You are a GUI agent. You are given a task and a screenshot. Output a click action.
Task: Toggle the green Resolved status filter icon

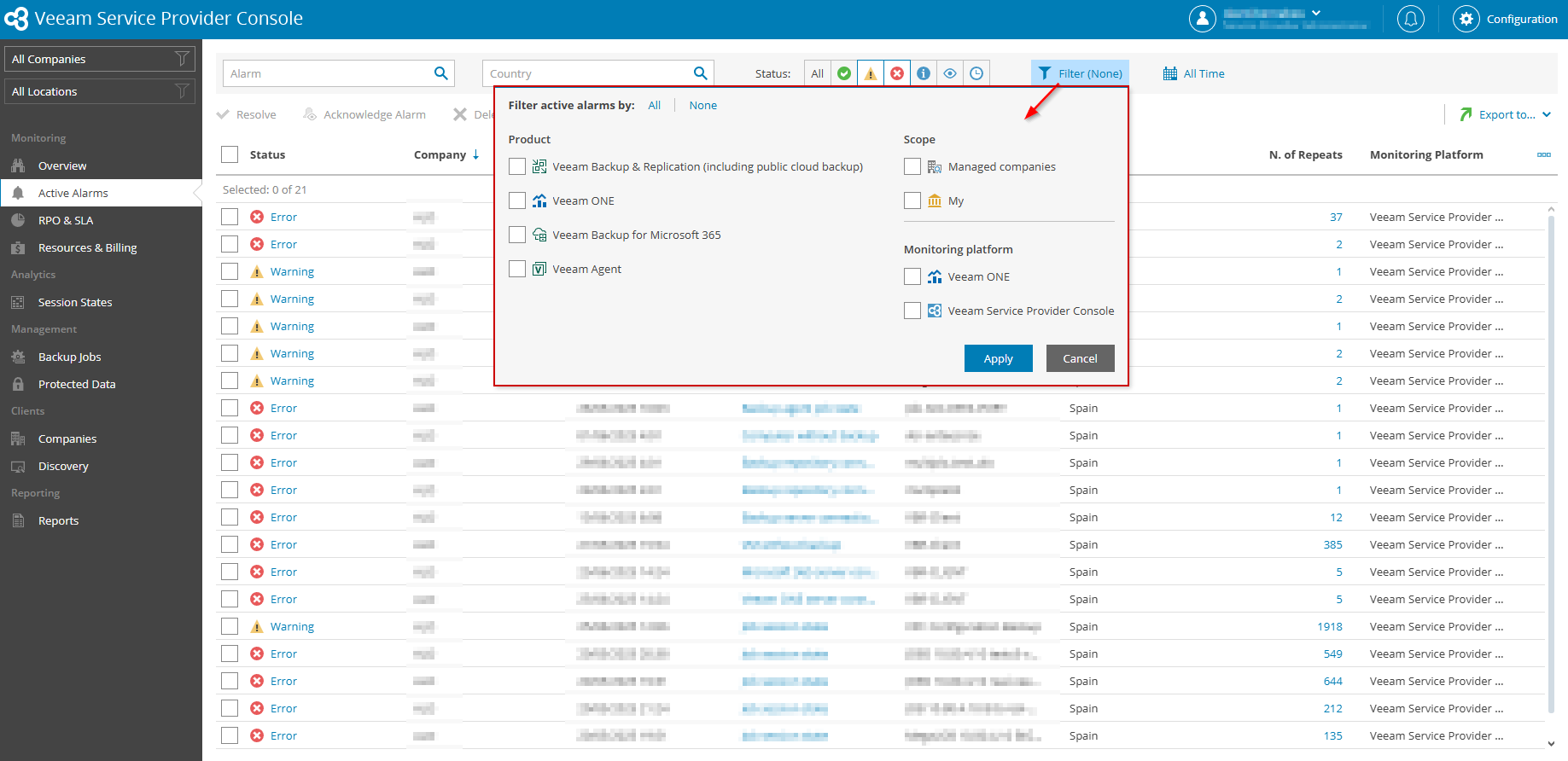point(844,73)
